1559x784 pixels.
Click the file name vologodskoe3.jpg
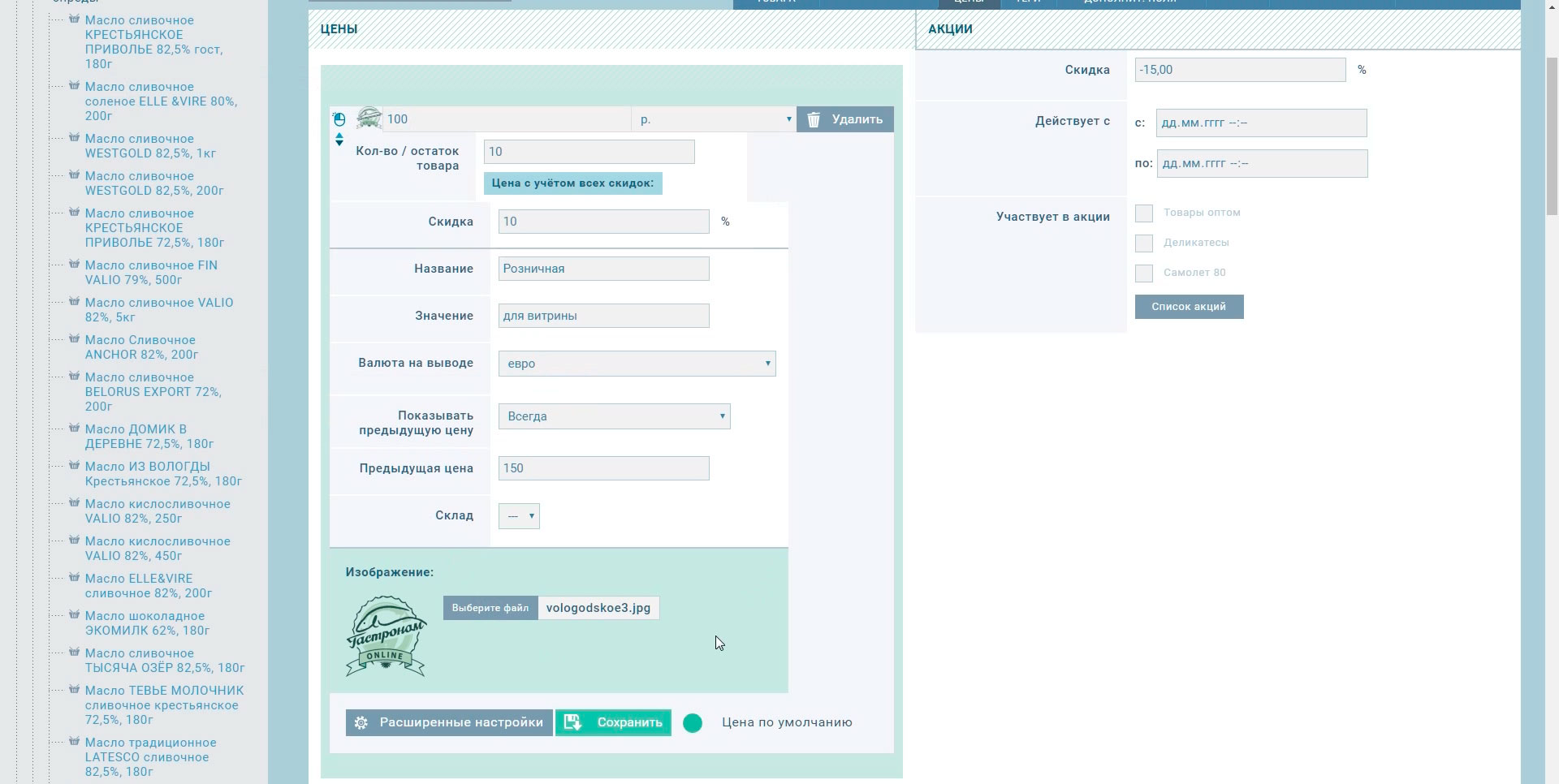point(598,608)
